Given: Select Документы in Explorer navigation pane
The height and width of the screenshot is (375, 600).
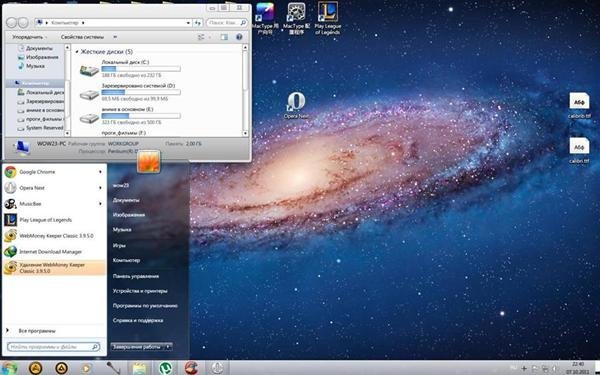Looking at the screenshot, I should [x=35, y=48].
